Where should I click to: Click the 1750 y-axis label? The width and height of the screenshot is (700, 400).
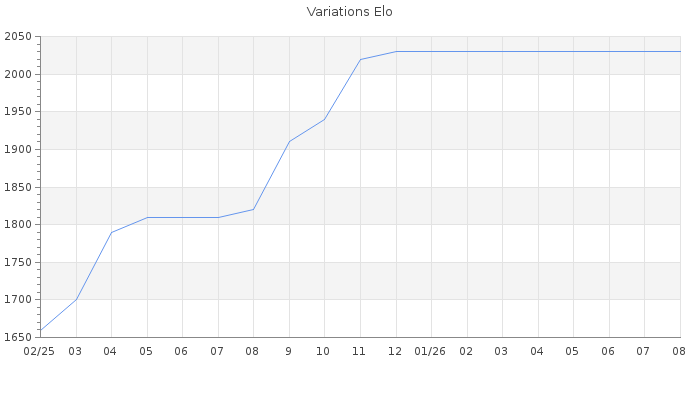(x=18, y=262)
